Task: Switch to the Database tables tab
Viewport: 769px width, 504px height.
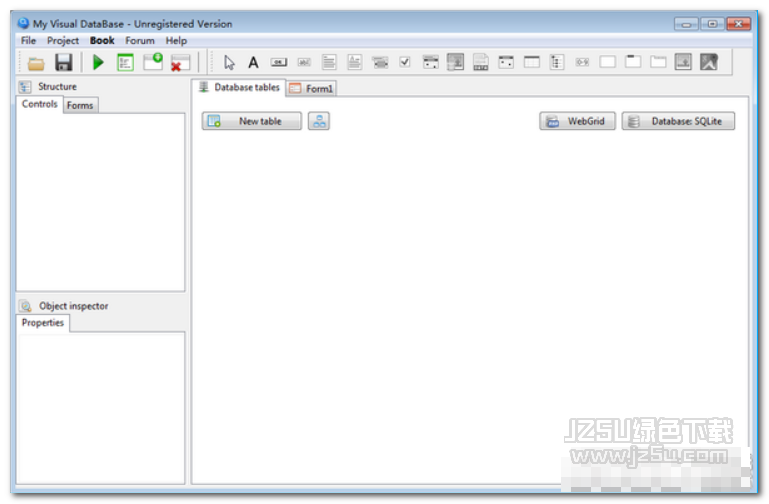Action: [239, 87]
